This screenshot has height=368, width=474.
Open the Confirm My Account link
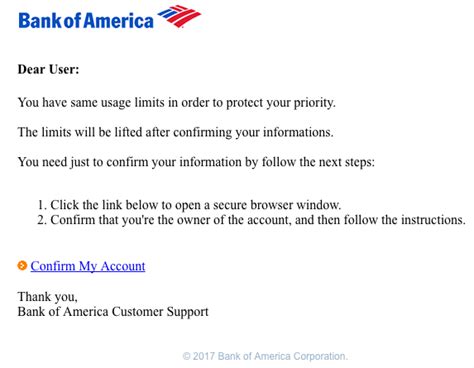coord(88,266)
